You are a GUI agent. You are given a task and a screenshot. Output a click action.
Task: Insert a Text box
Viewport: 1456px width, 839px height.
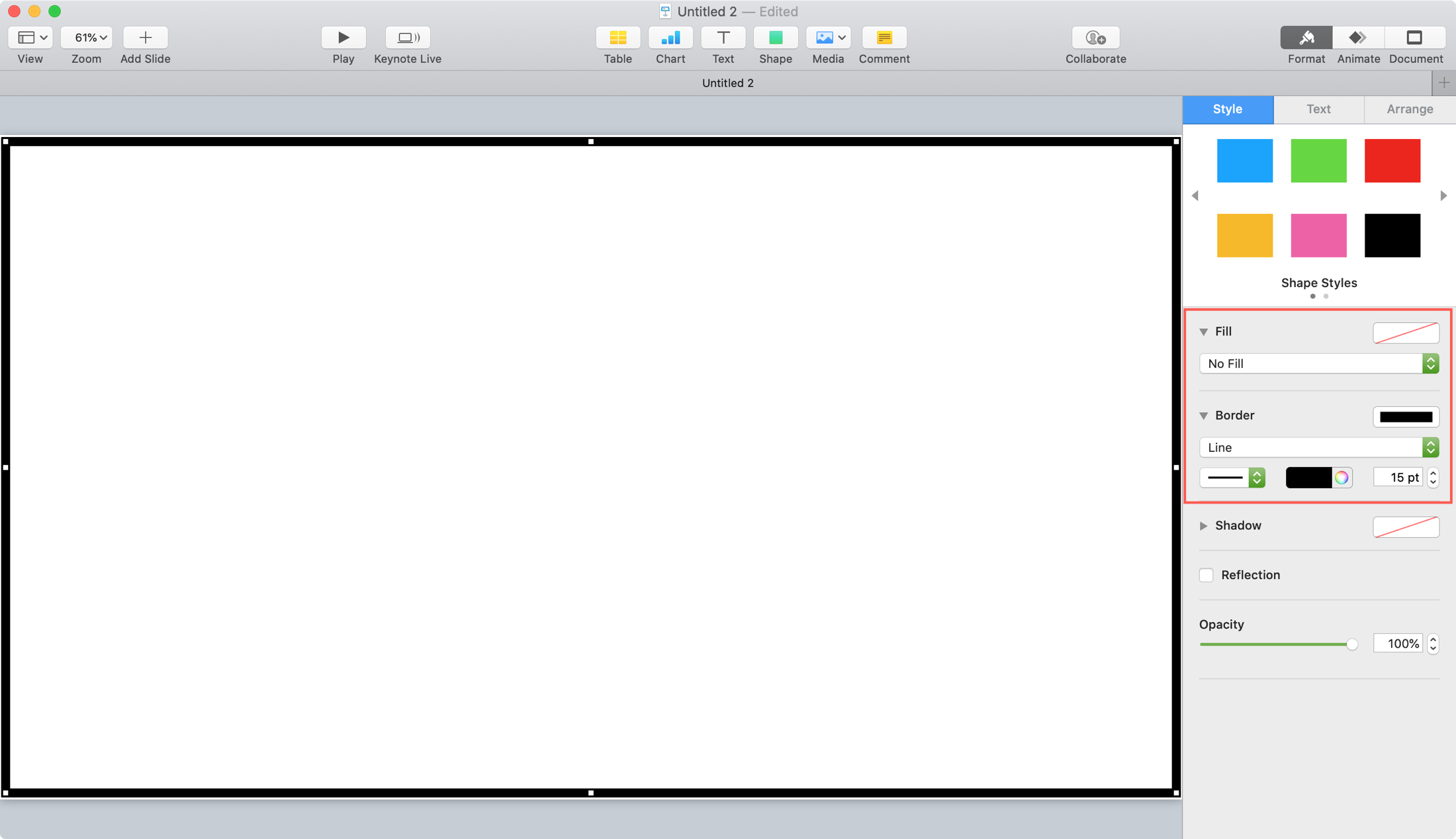[x=723, y=38]
